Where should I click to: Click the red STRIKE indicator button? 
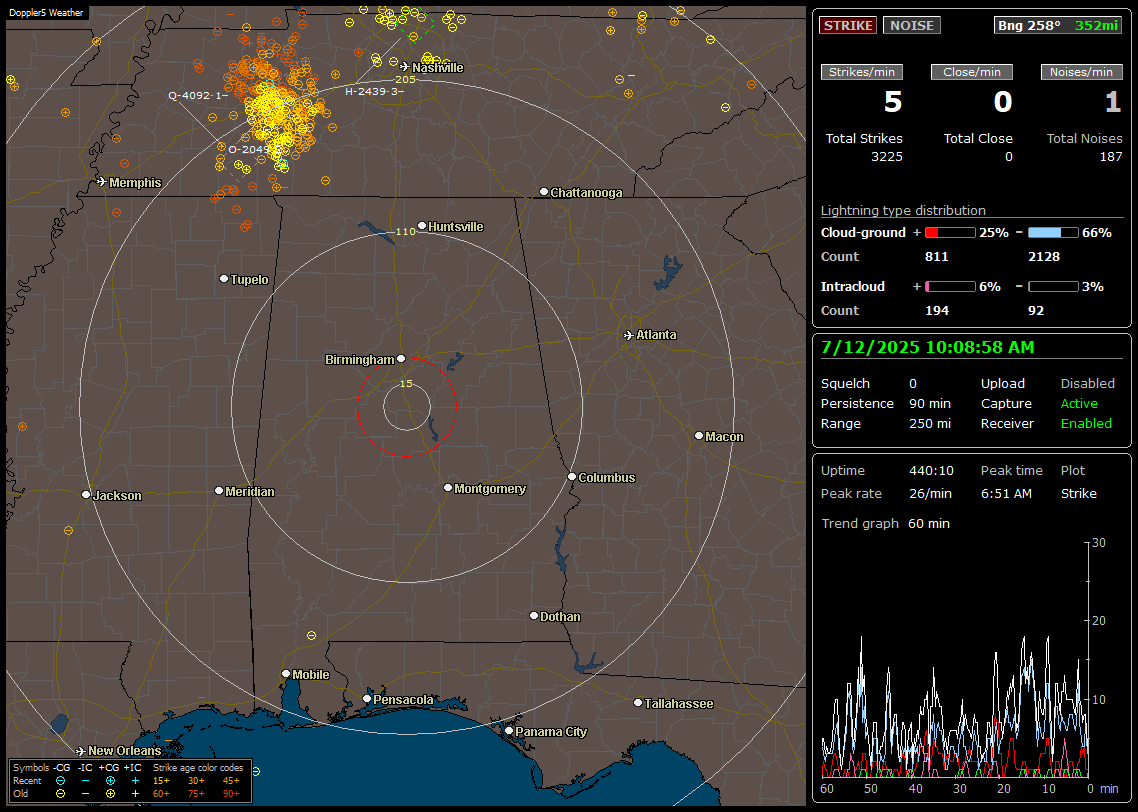coord(848,25)
